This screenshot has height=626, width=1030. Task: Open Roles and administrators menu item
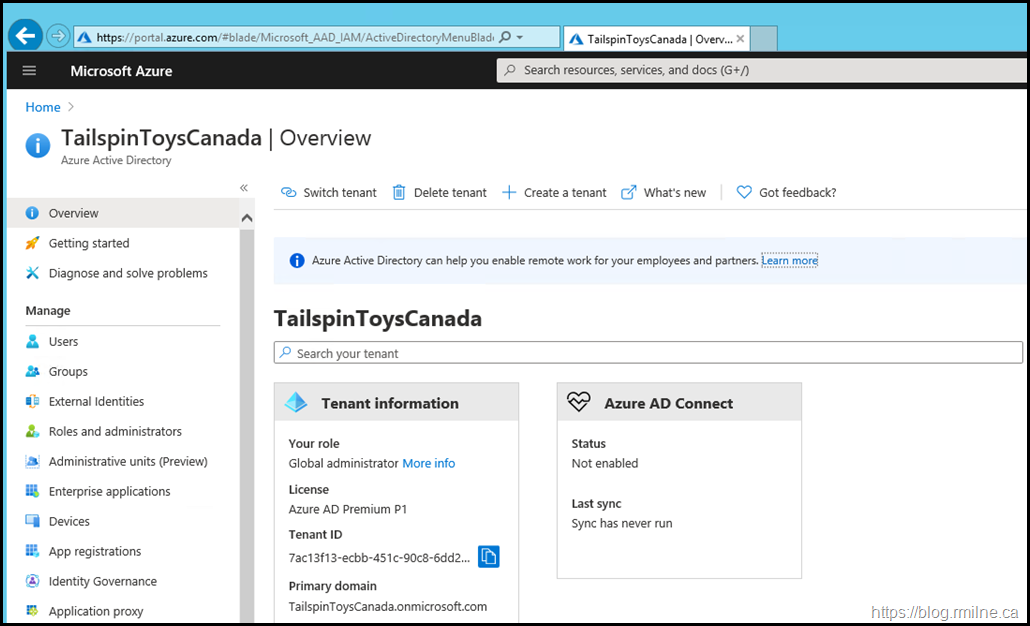[x=115, y=432]
